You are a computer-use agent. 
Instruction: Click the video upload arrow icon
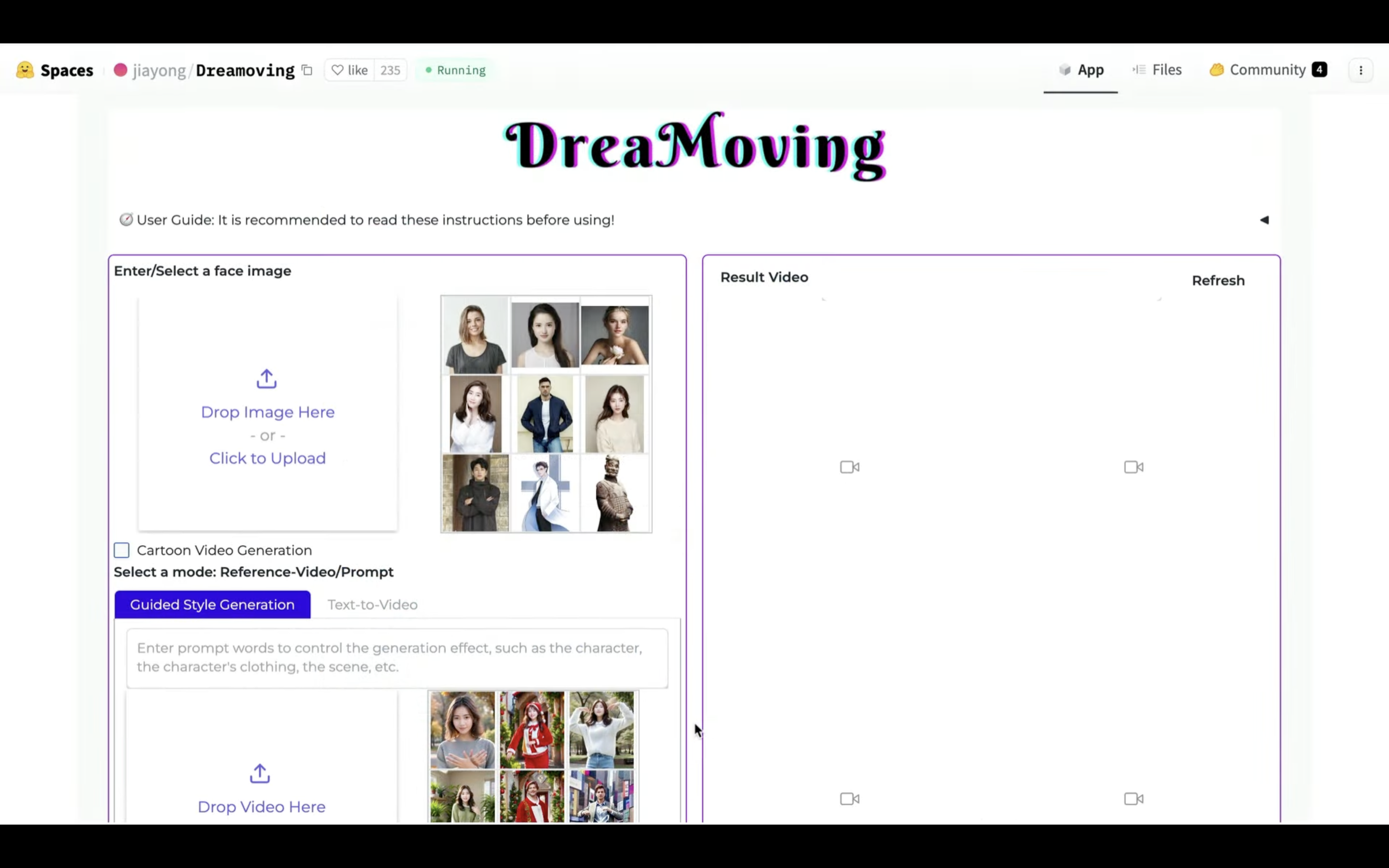pyautogui.click(x=260, y=773)
